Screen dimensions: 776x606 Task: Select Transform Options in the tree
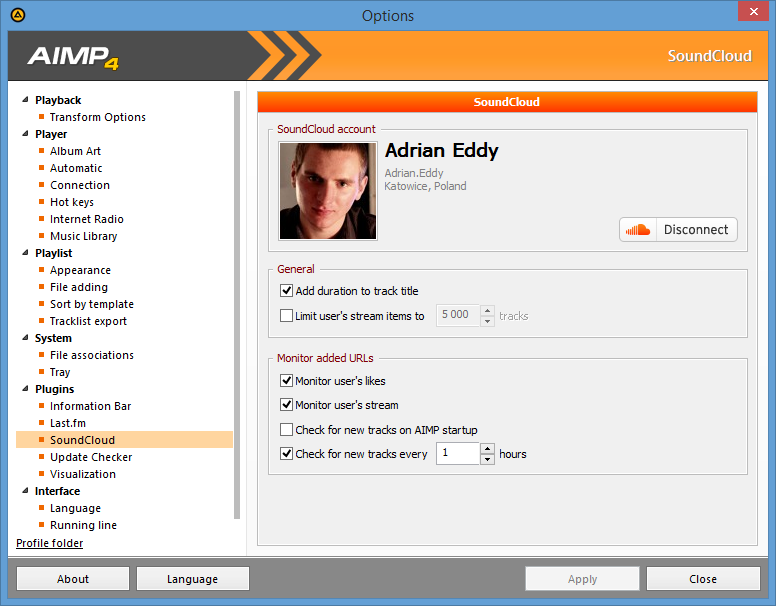tap(97, 117)
